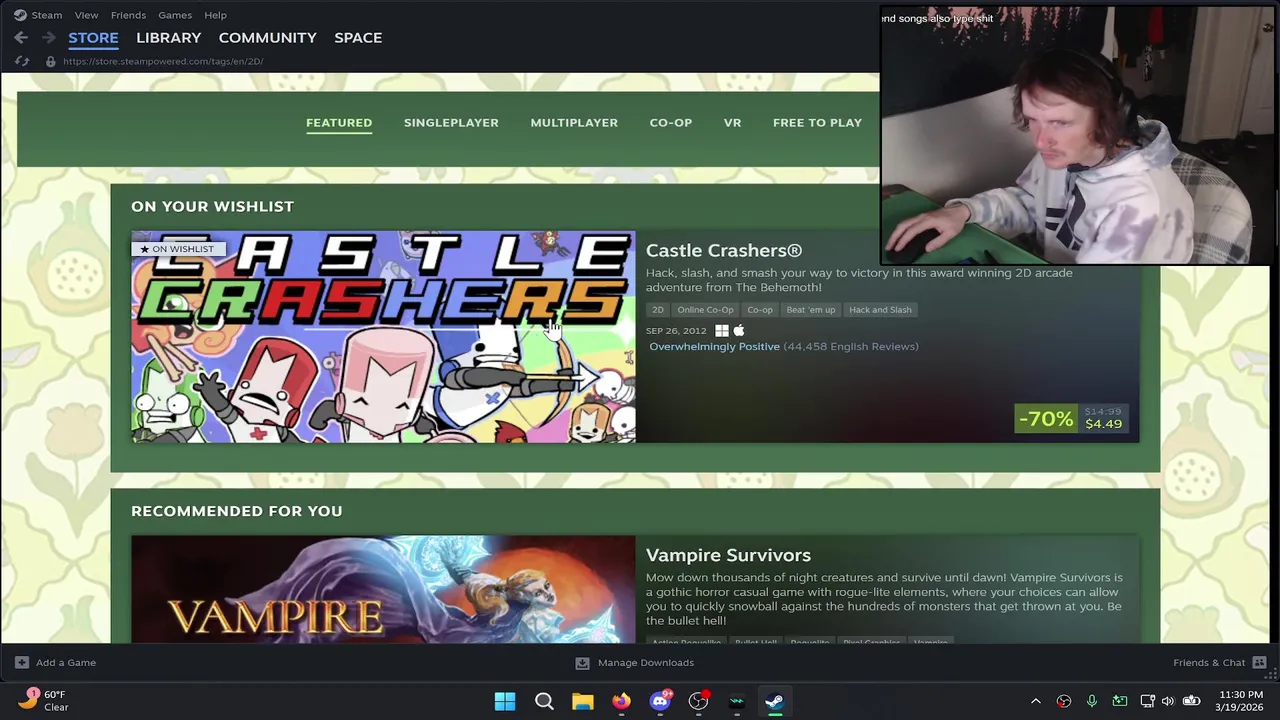Open the Castle Crashers® title link
Screen dimensions: 1280x720
[x=724, y=250]
